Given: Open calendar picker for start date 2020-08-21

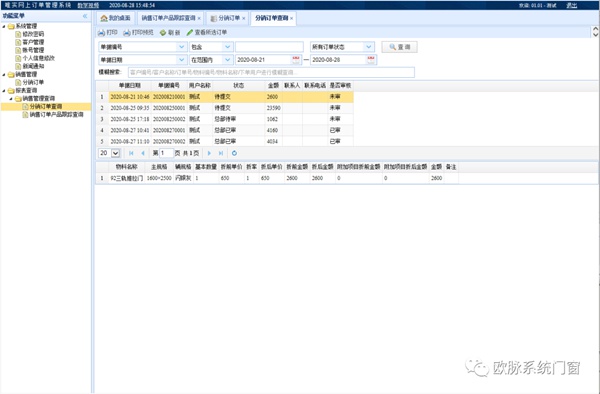Looking at the screenshot, I should coord(296,60).
